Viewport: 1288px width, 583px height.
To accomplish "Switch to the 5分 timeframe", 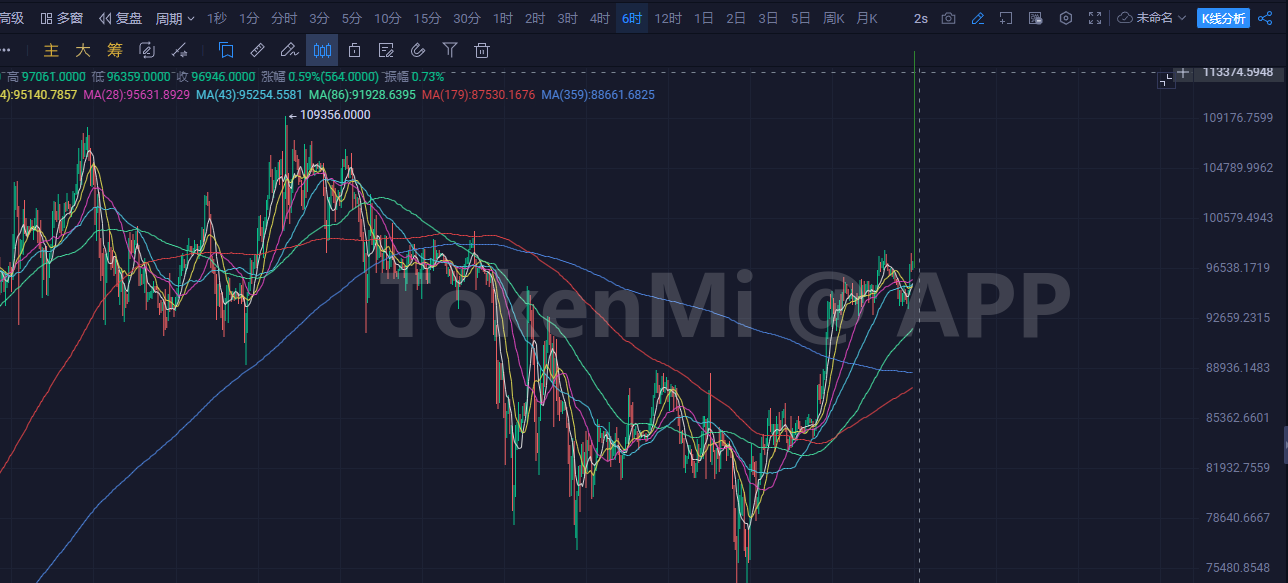I will [x=351, y=18].
